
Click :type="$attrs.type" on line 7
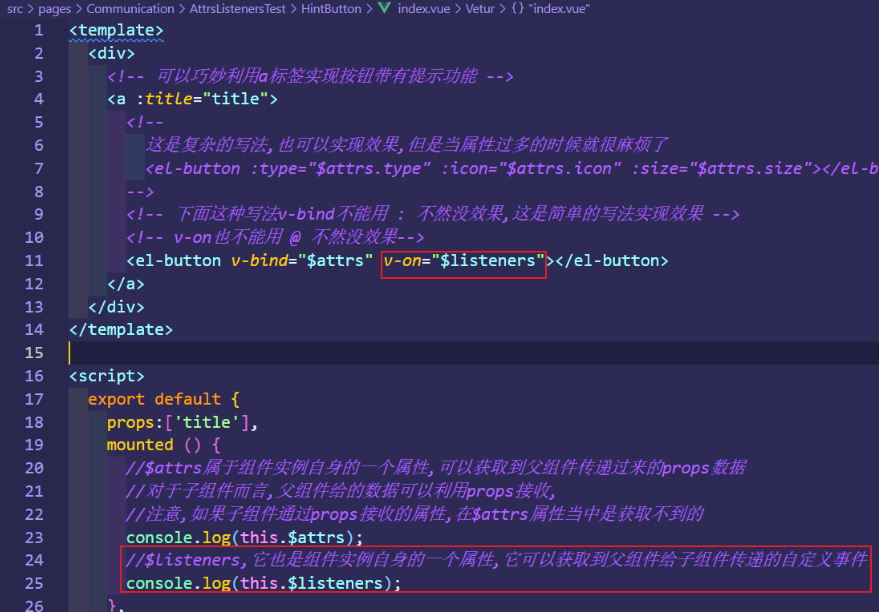point(340,169)
